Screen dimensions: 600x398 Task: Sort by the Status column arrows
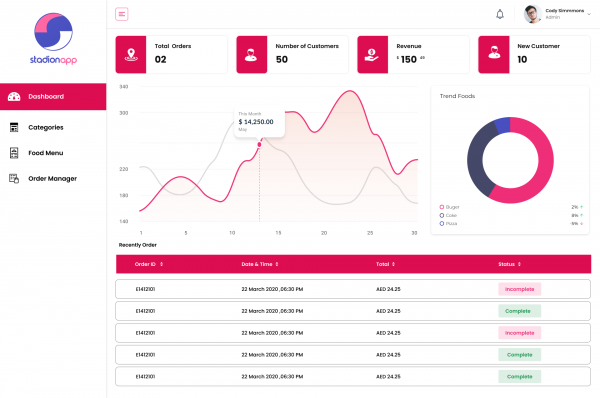coord(519,264)
